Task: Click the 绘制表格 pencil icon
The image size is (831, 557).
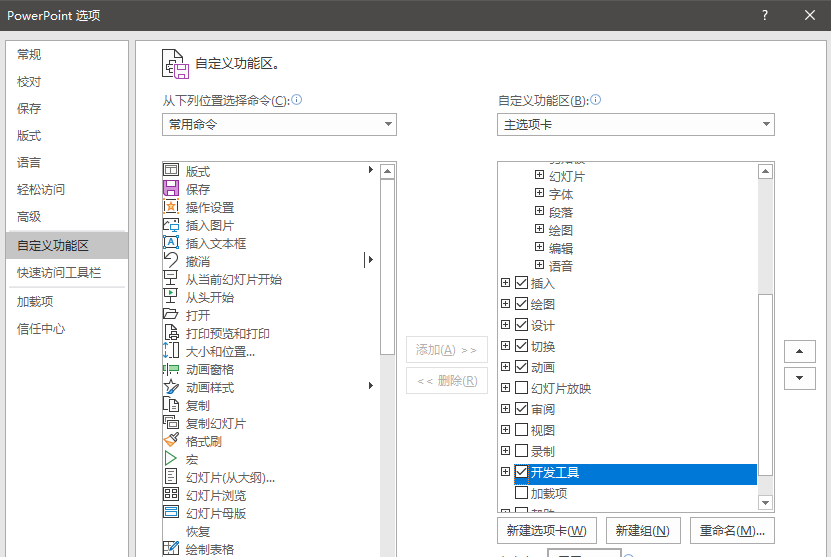Action: pyautogui.click(x=171, y=549)
